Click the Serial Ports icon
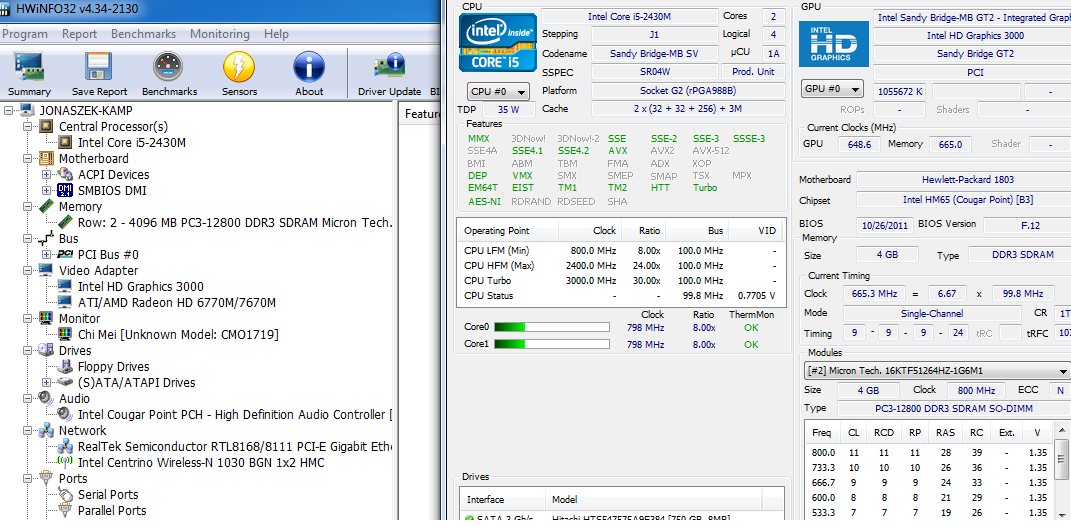Screen dimensions: 1071x527 coord(66,494)
